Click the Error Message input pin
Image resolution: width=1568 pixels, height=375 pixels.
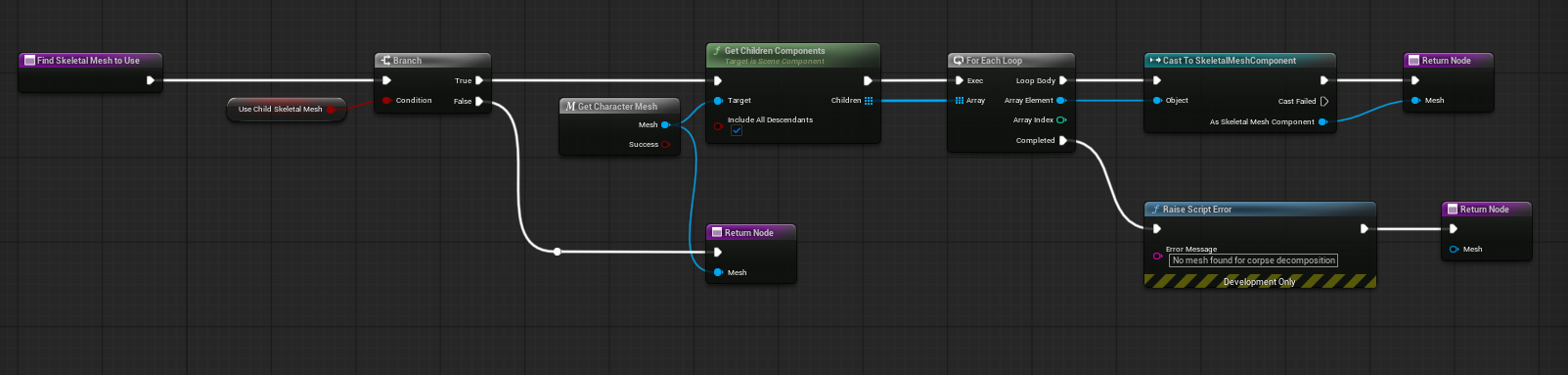tap(1157, 256)
